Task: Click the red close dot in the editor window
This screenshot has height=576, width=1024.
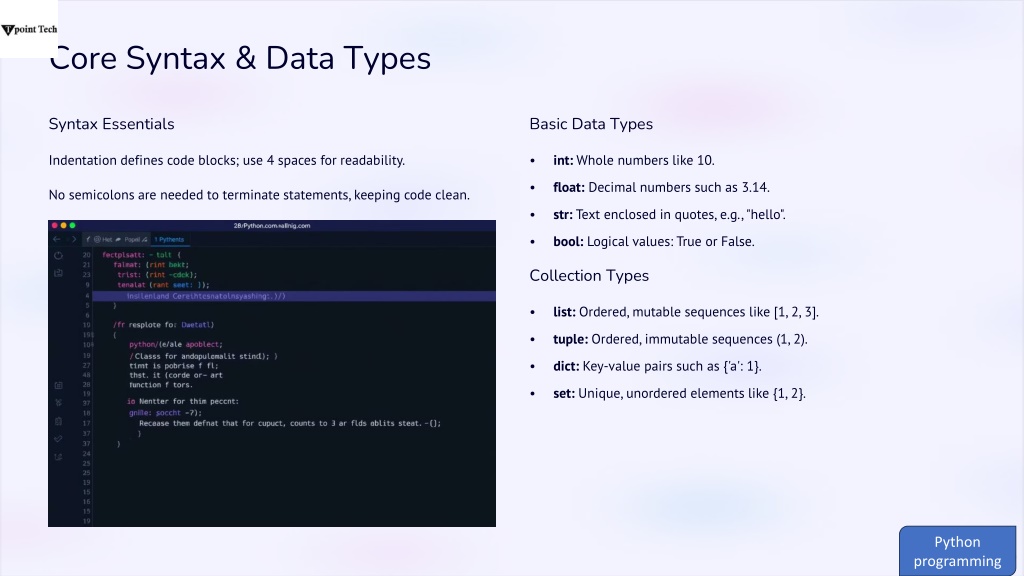Action: point(55,225)
